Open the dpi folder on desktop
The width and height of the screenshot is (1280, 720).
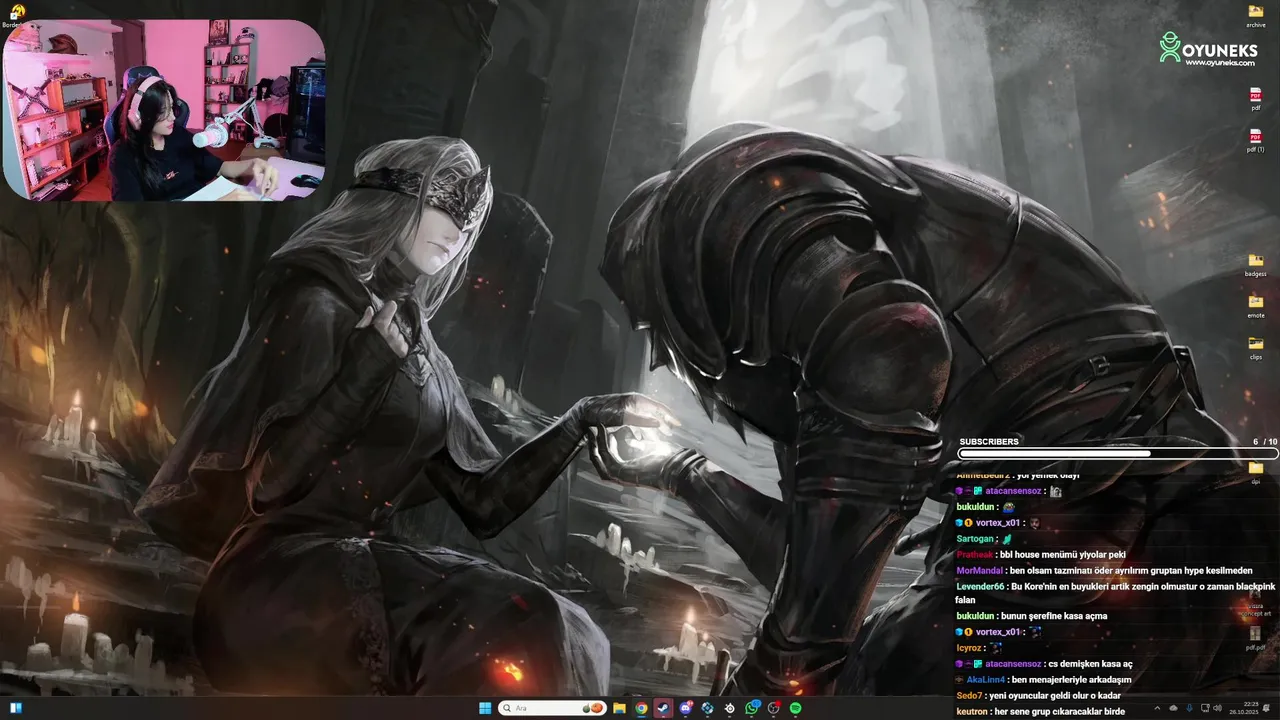[1256, 472]
